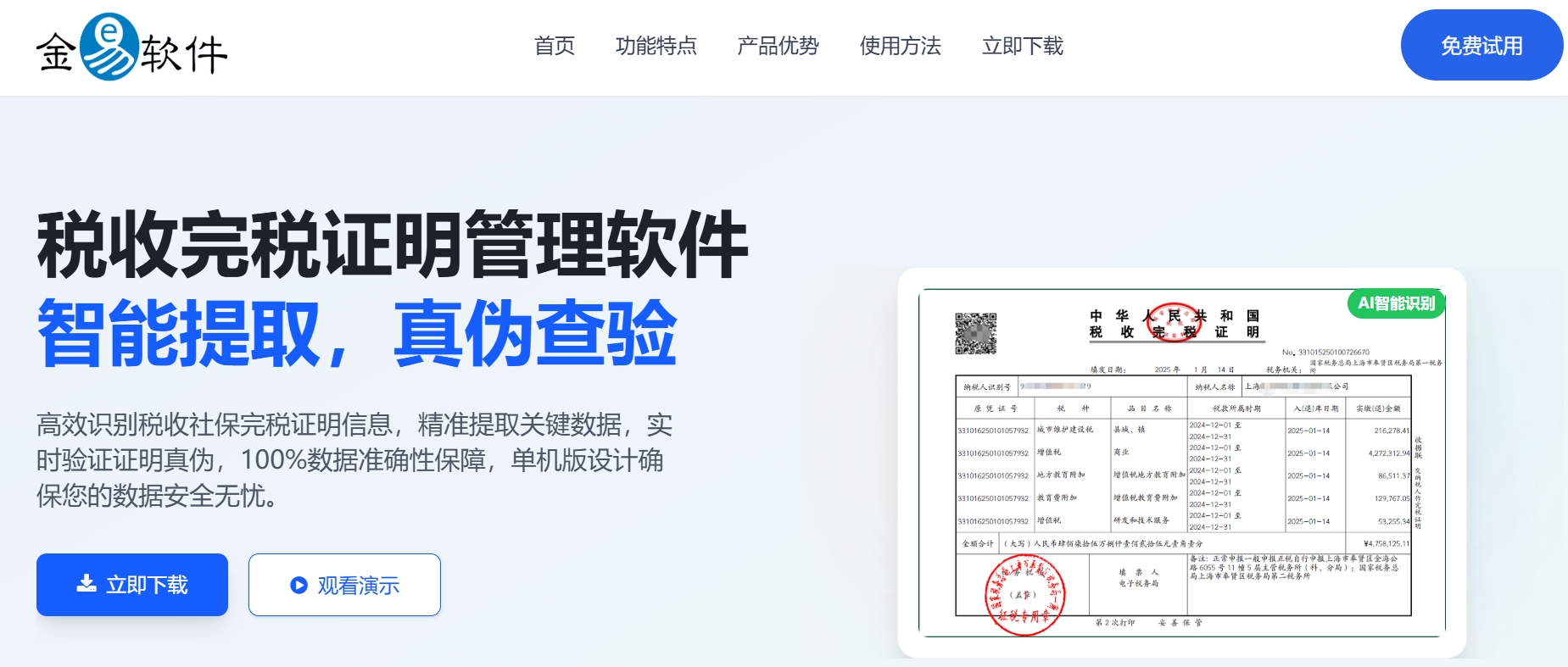Click the headline 税收完税证明管理软件

[x=392, y=245]
